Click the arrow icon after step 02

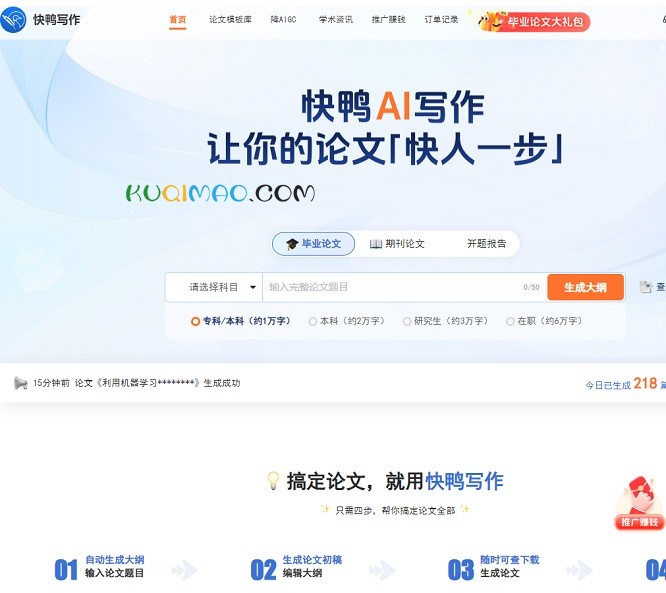[382, 570]
